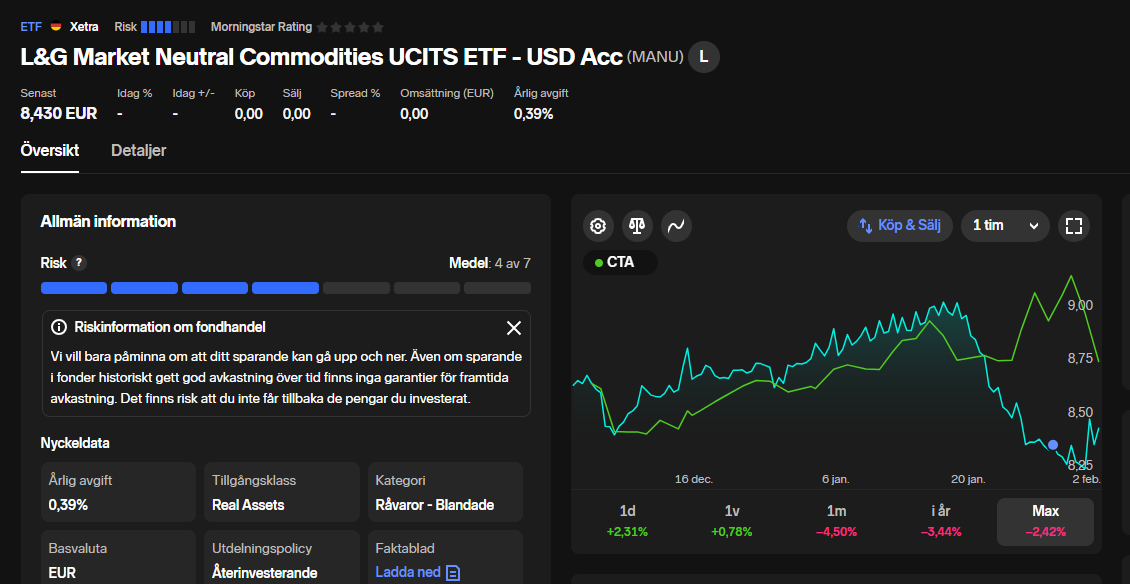Download the Faktablad via Ladda ned
Image resolution: width=1130 pixels, height=584 pixels.
(x=408, y=573)
